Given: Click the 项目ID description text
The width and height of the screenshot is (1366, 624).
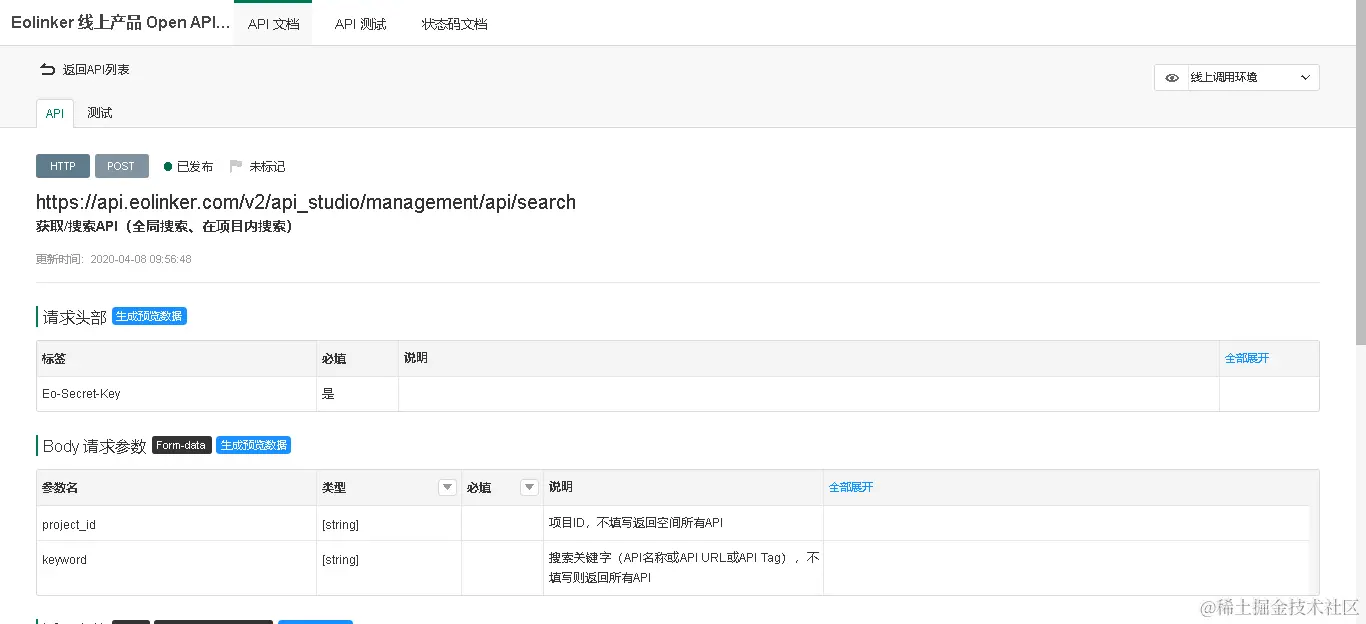Looking at the screenshot, I should click(x=635, y=523).
